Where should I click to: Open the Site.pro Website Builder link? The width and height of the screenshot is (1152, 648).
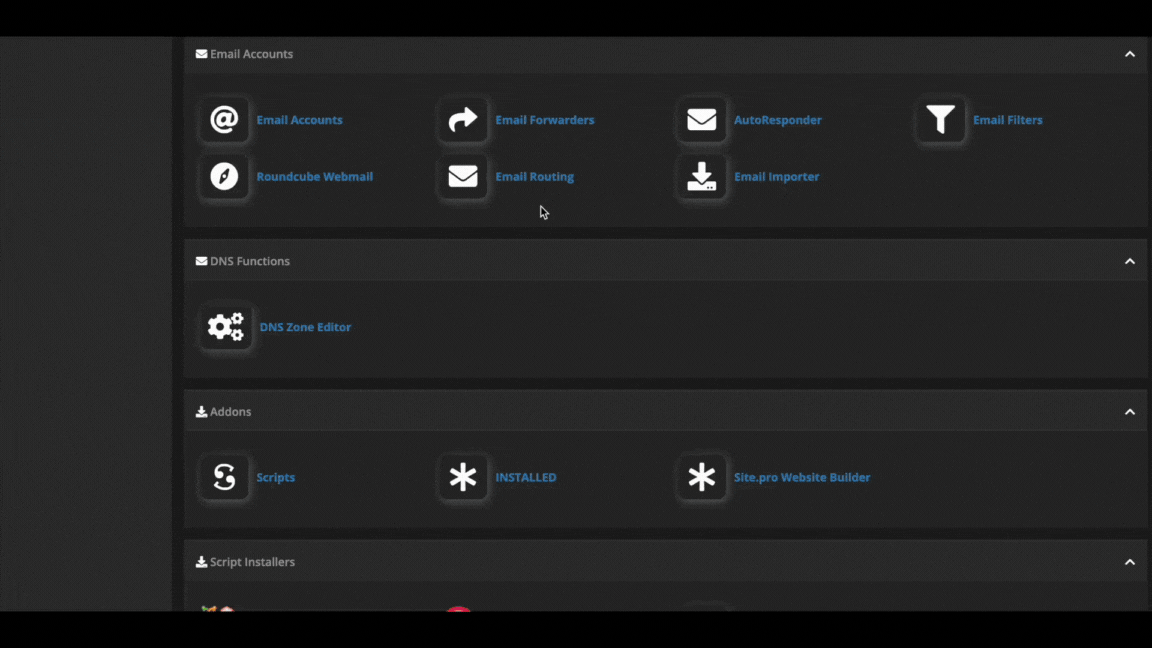pos(801,478)
